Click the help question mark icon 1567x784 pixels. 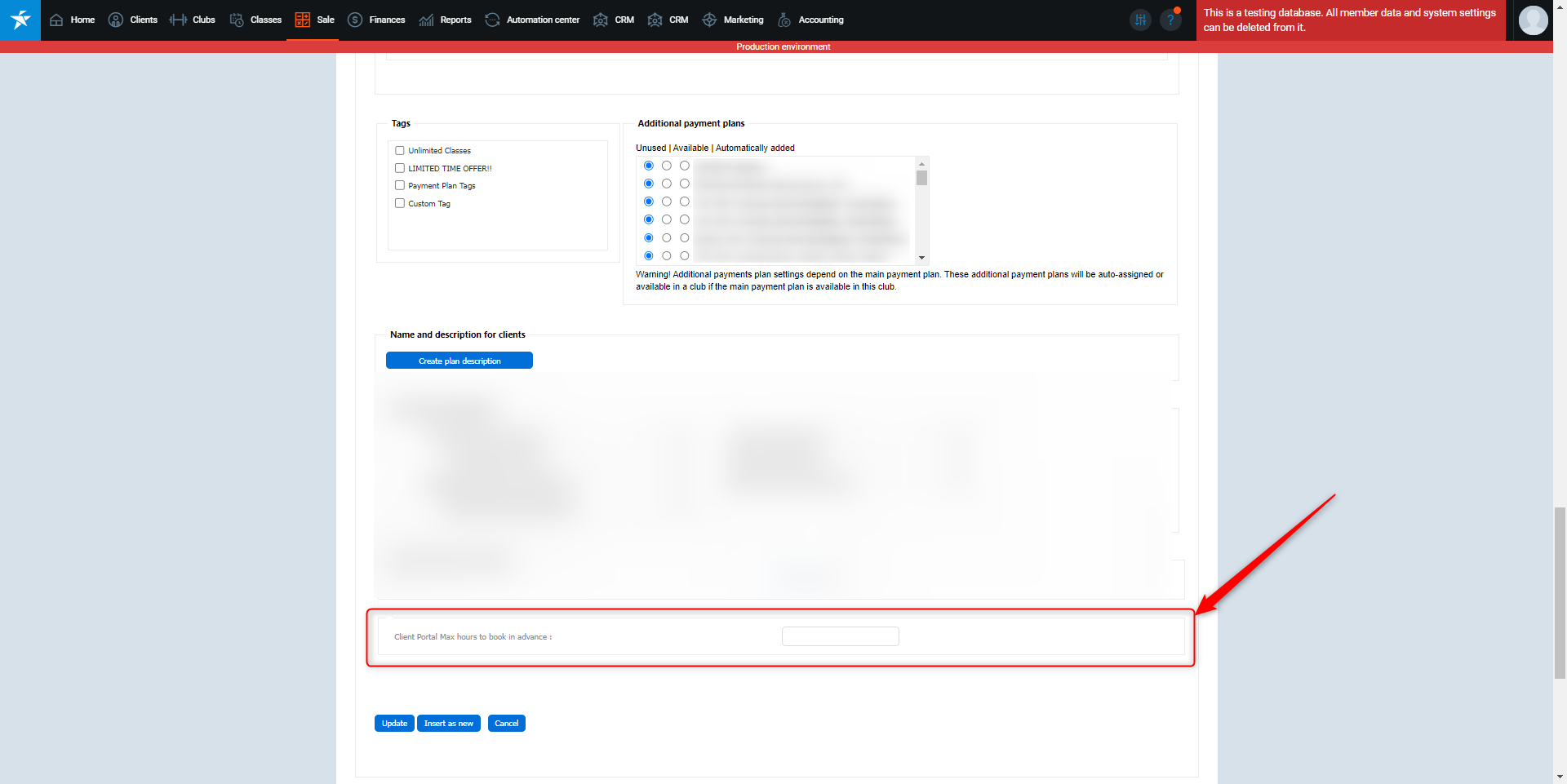tap(1170, 20)
